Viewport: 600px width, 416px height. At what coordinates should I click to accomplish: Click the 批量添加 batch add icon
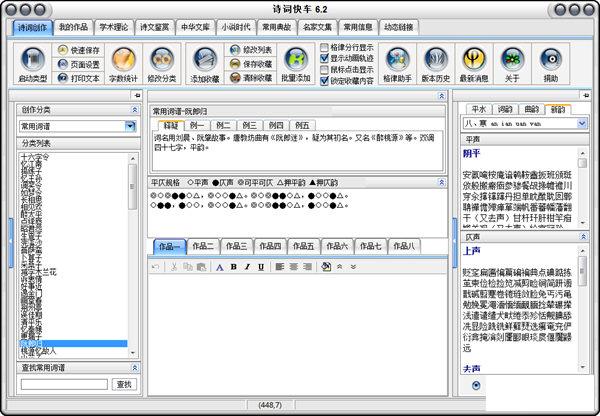tap(296, 64)
